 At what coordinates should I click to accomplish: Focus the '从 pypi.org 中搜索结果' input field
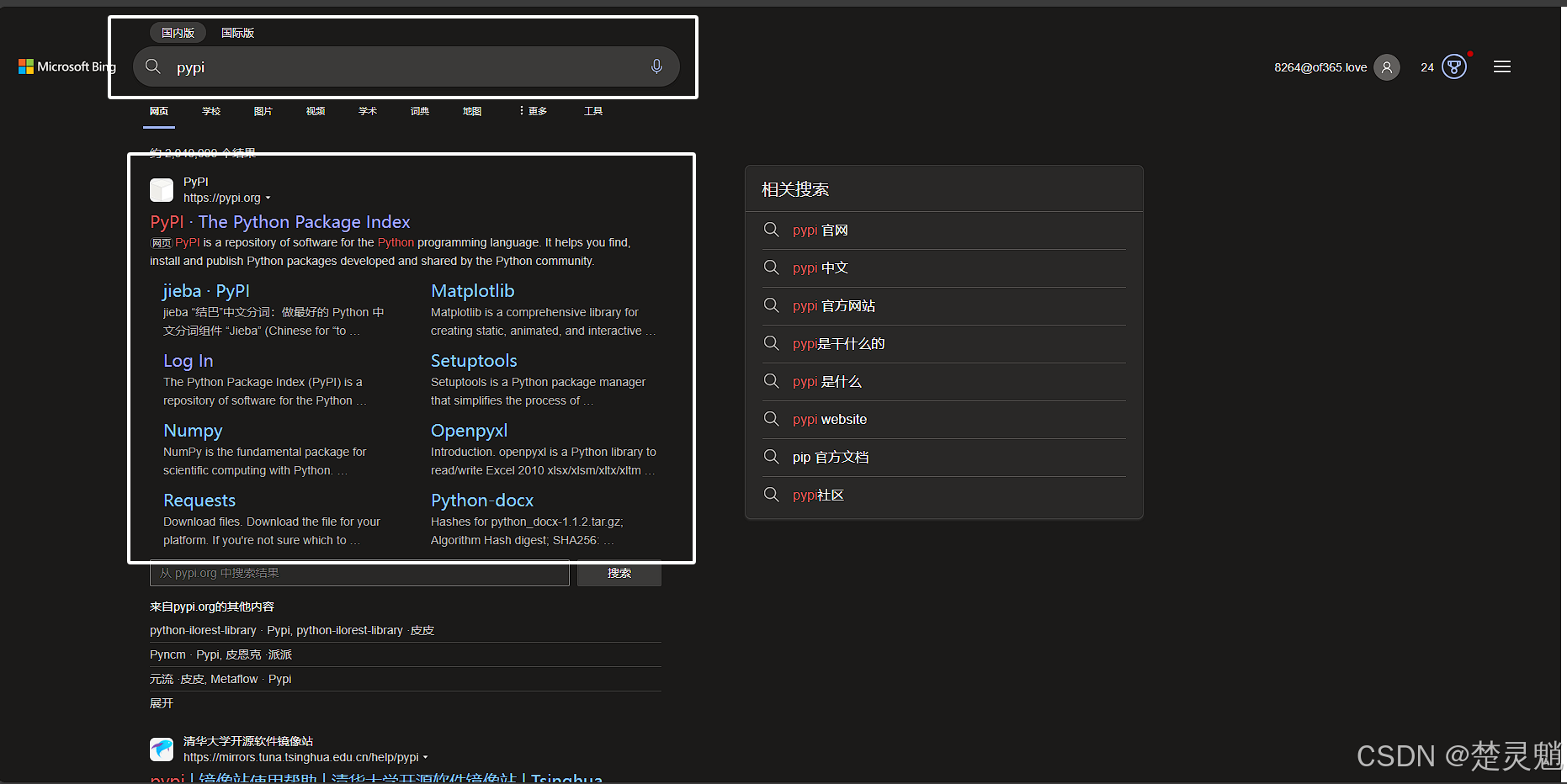pos(359,573)
